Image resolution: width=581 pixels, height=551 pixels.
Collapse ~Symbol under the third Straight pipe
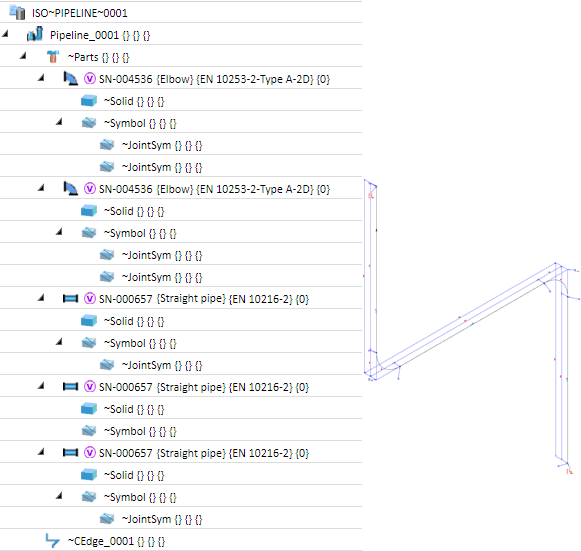59,496
